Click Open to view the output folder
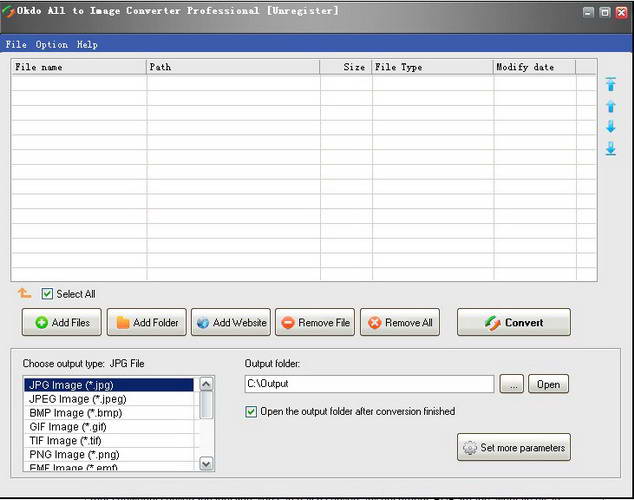 pyautogui.click(x=548, y=384)
